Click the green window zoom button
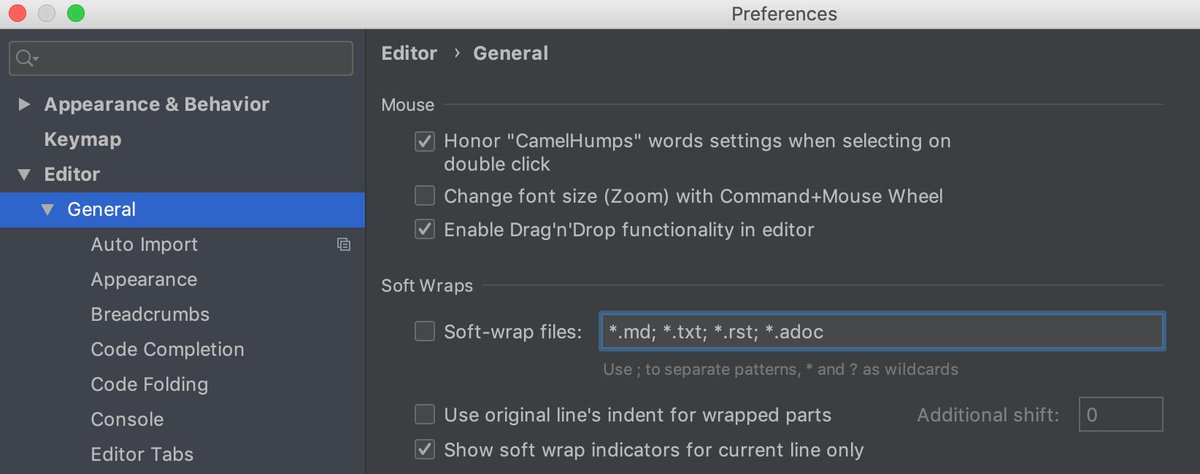 click(x=76, y=14)
